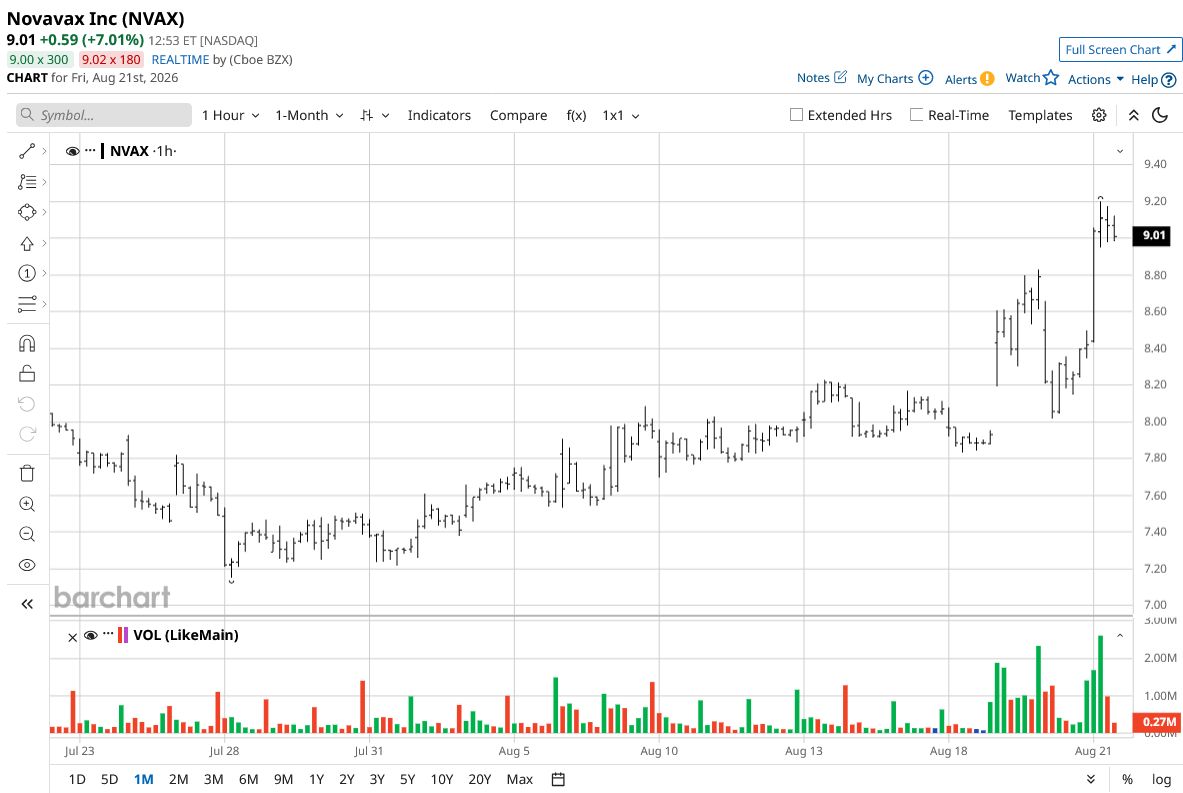This screenshot has width=1183, height=793.
Task: Expand the bottom double-chevron menu
Action: pyautogui.click(x=1091, y=779)
